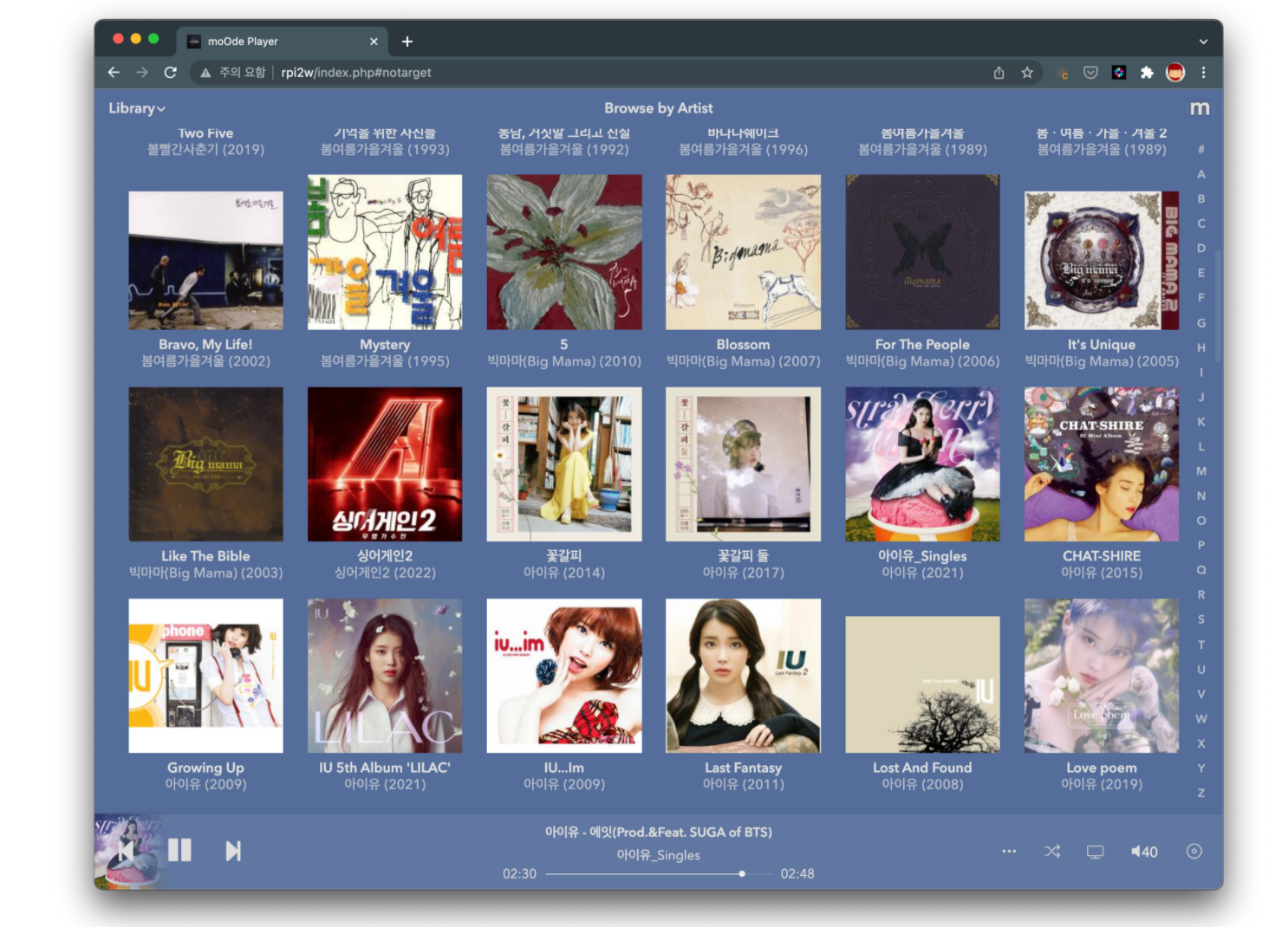Click the now-playing album thumbnail in player bar

point(129,852)
